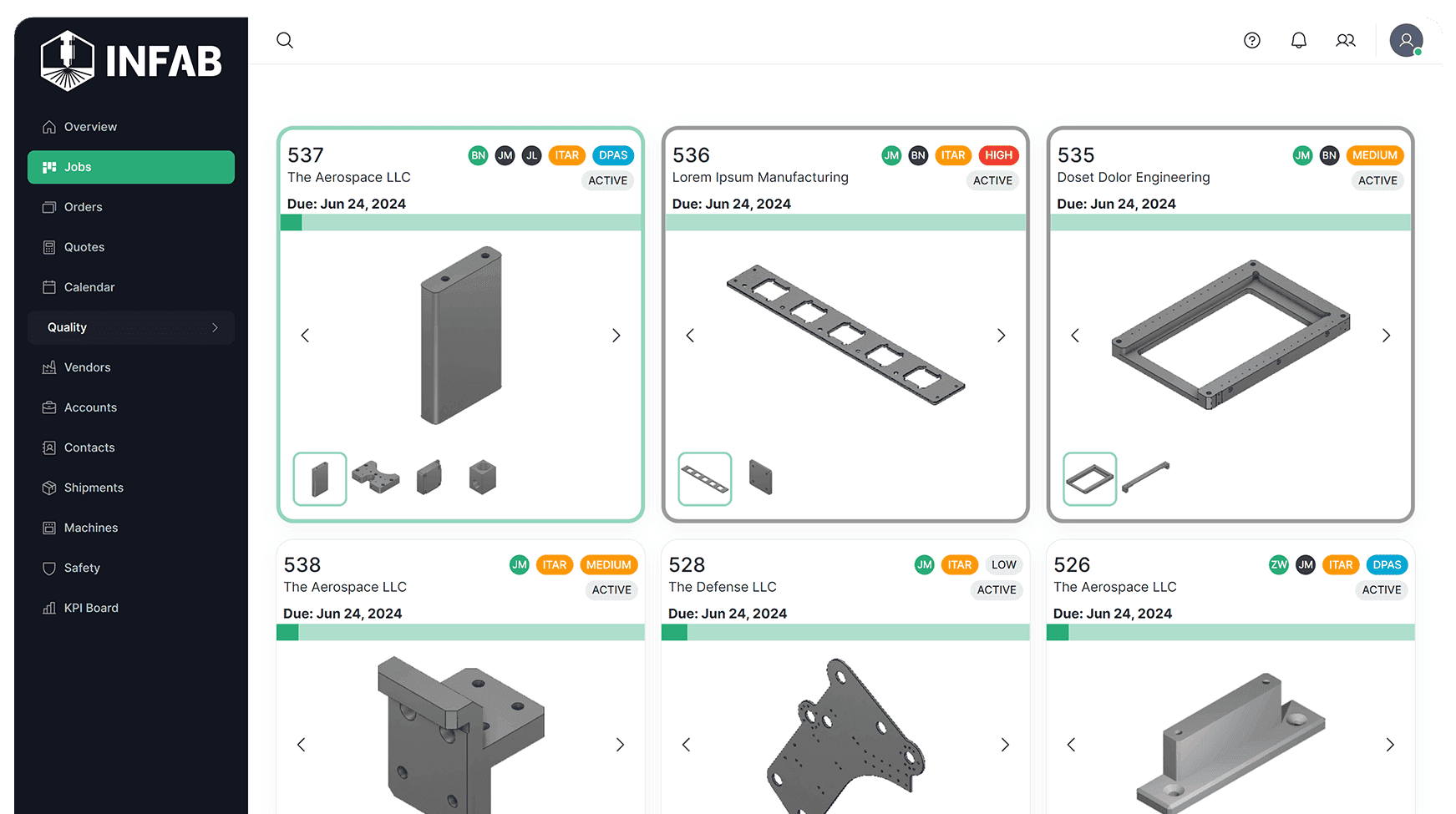Click the progress bar on job 526
The width and height of the screenshot is (1456, 814).
tap(1230, 633)
